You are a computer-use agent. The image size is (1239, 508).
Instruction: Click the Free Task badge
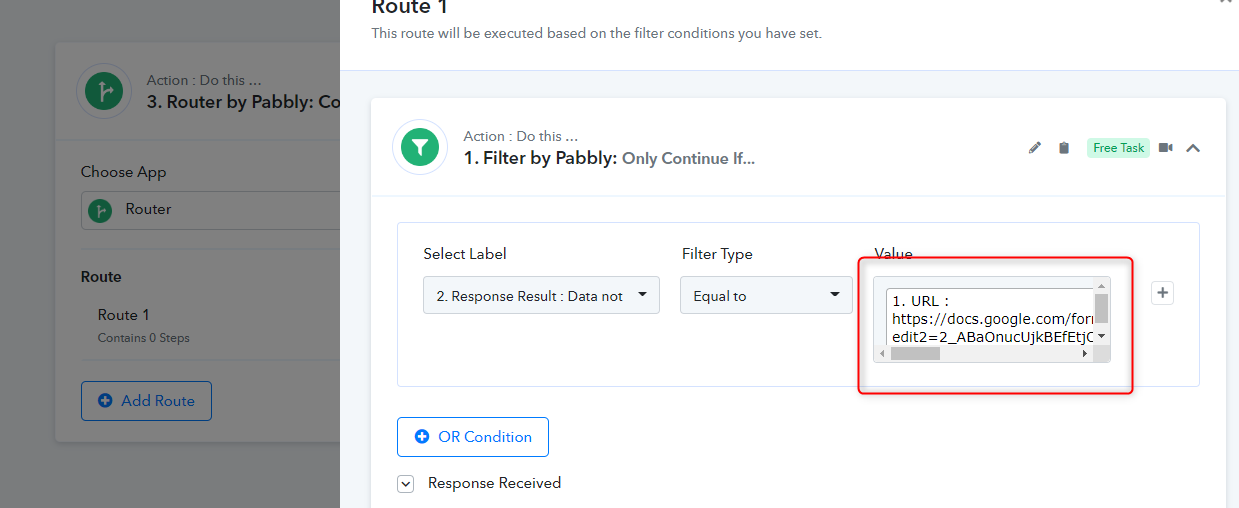(1118, 148)
